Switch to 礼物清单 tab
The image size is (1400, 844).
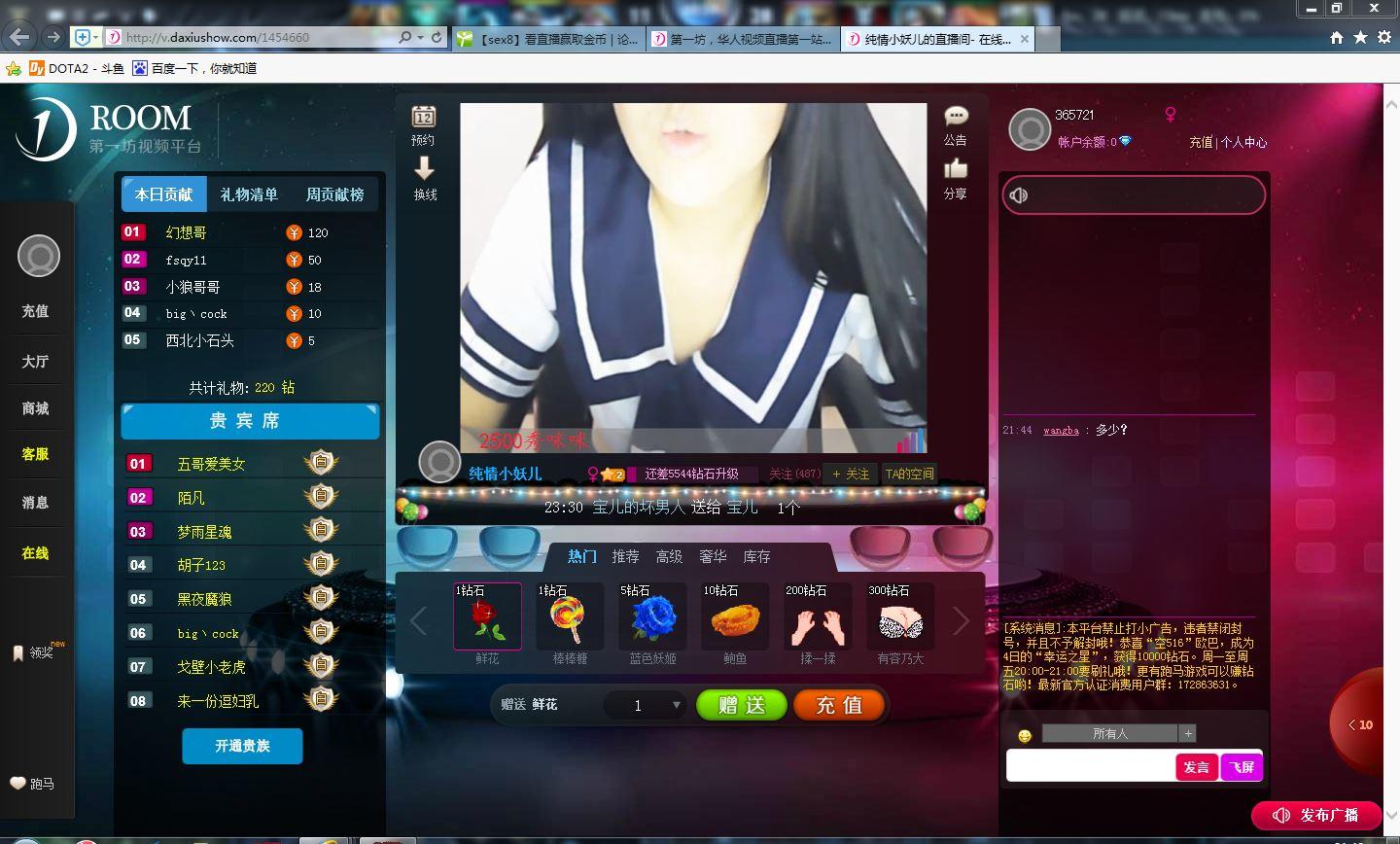coord(249,194)
